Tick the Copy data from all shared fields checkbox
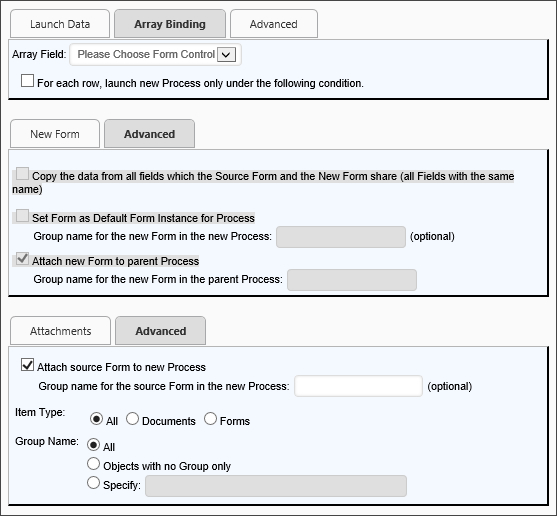The image size is (557, 516). [22, 174]
